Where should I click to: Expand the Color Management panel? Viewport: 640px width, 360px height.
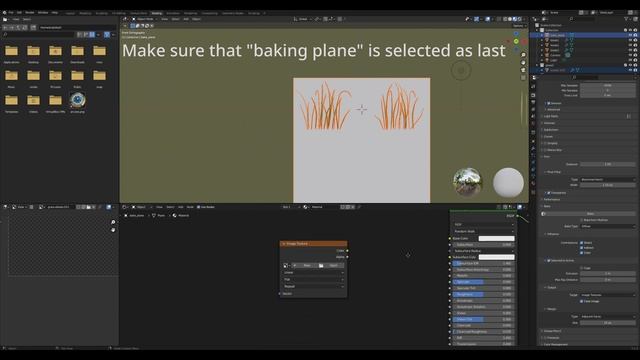coord(555,344)
